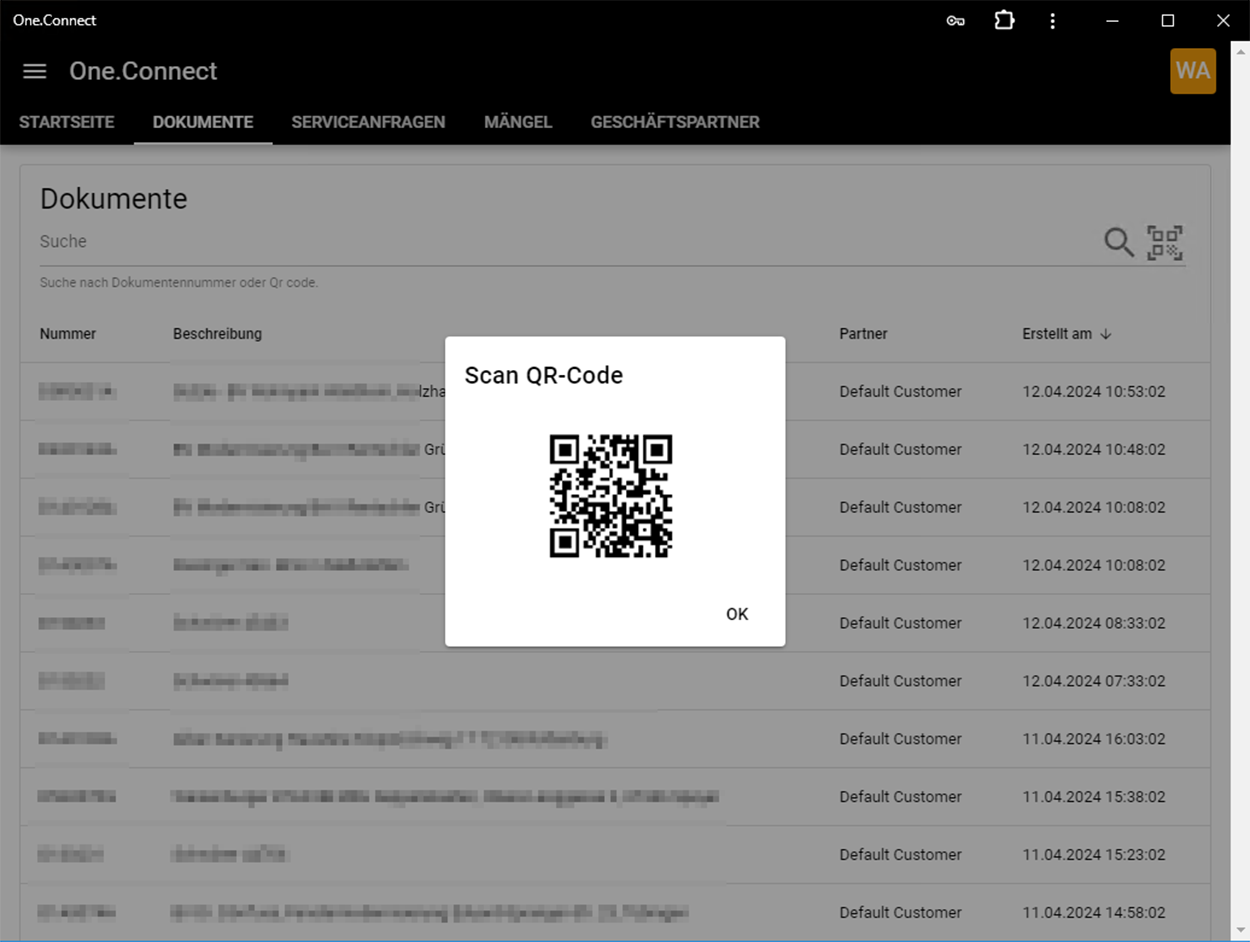Select row dated 12.04.2024 08:33:02
The height and width of the screenshot is (942, 1250).
click(x=615, y=623)
